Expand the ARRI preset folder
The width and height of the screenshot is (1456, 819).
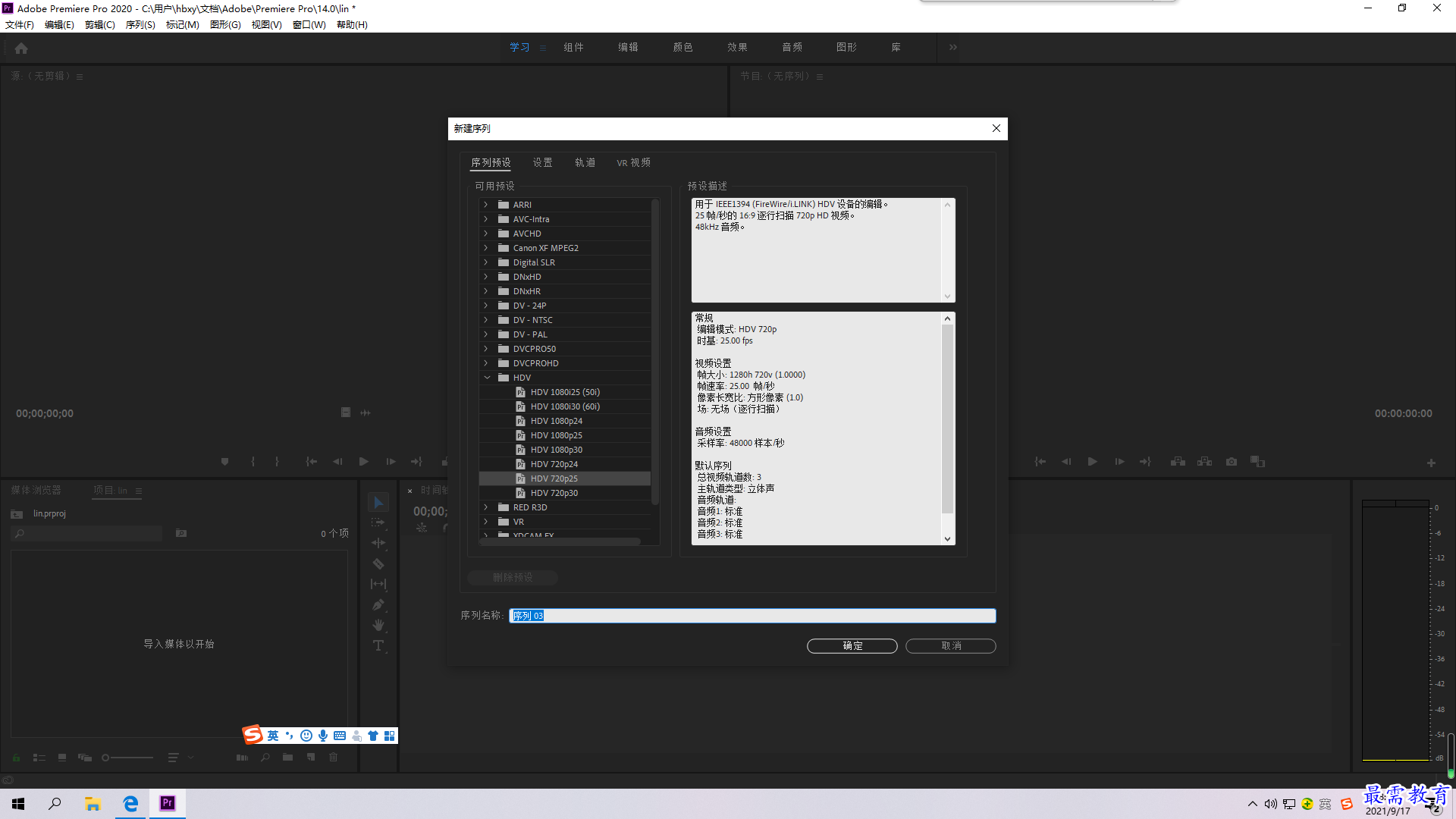tap(486, 205)
